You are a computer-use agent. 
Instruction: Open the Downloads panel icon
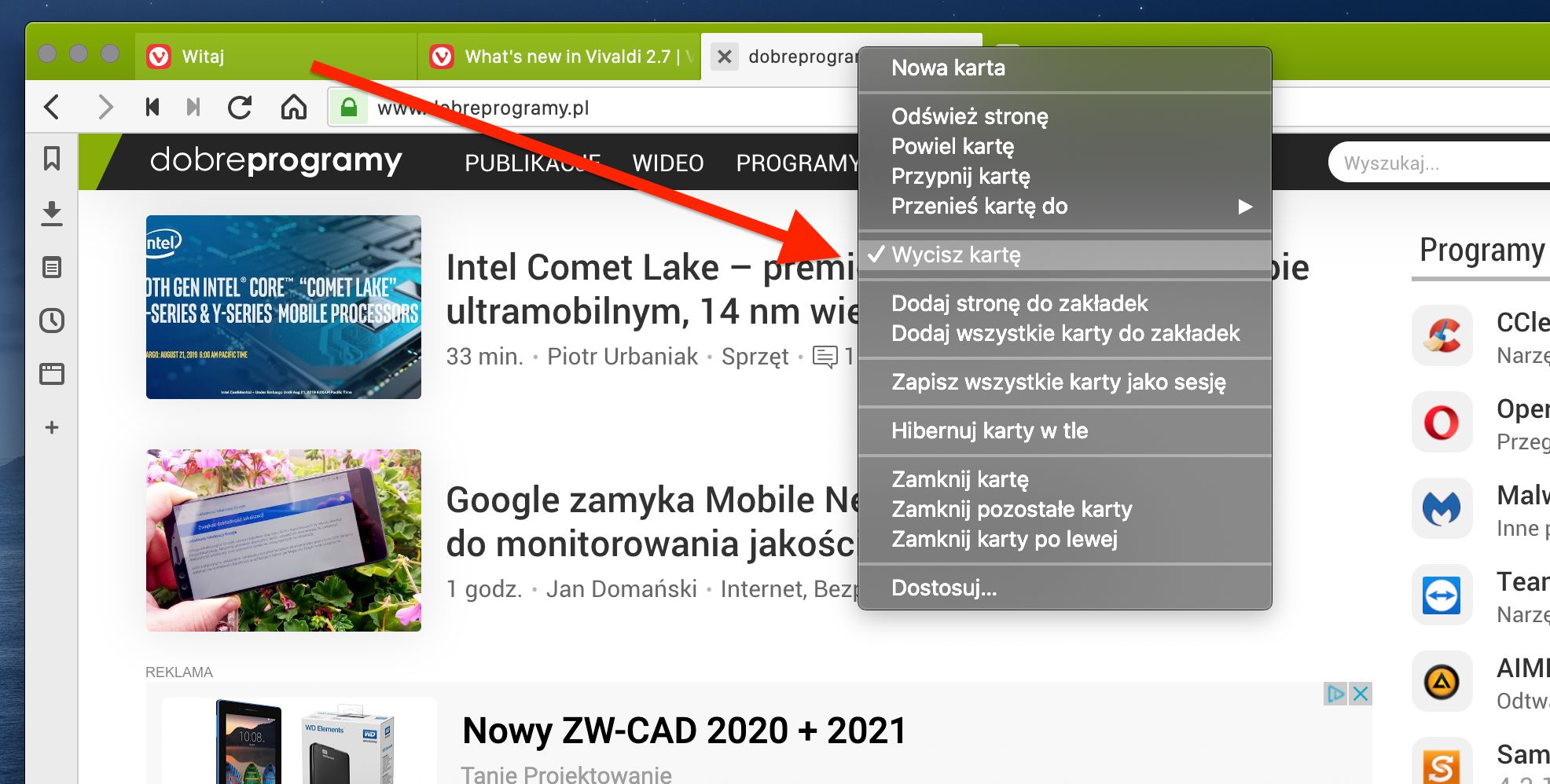coord(51,213)
